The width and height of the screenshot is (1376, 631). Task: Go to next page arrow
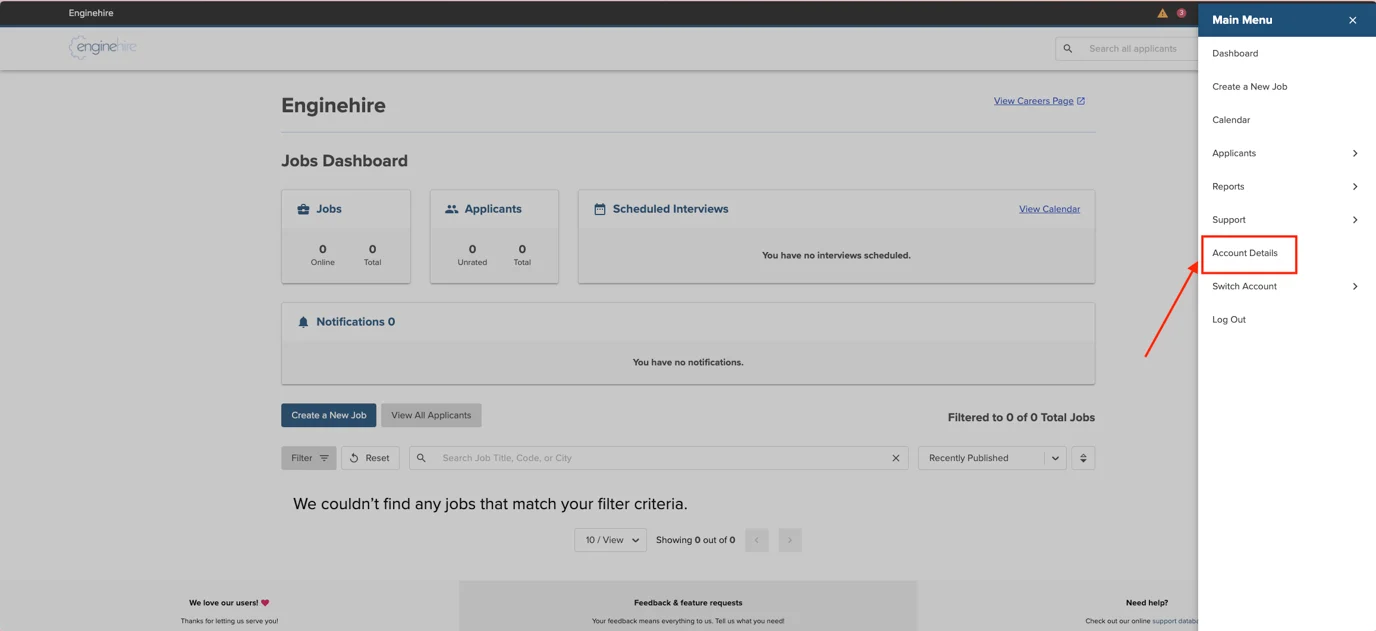click(x=790, y=540)
